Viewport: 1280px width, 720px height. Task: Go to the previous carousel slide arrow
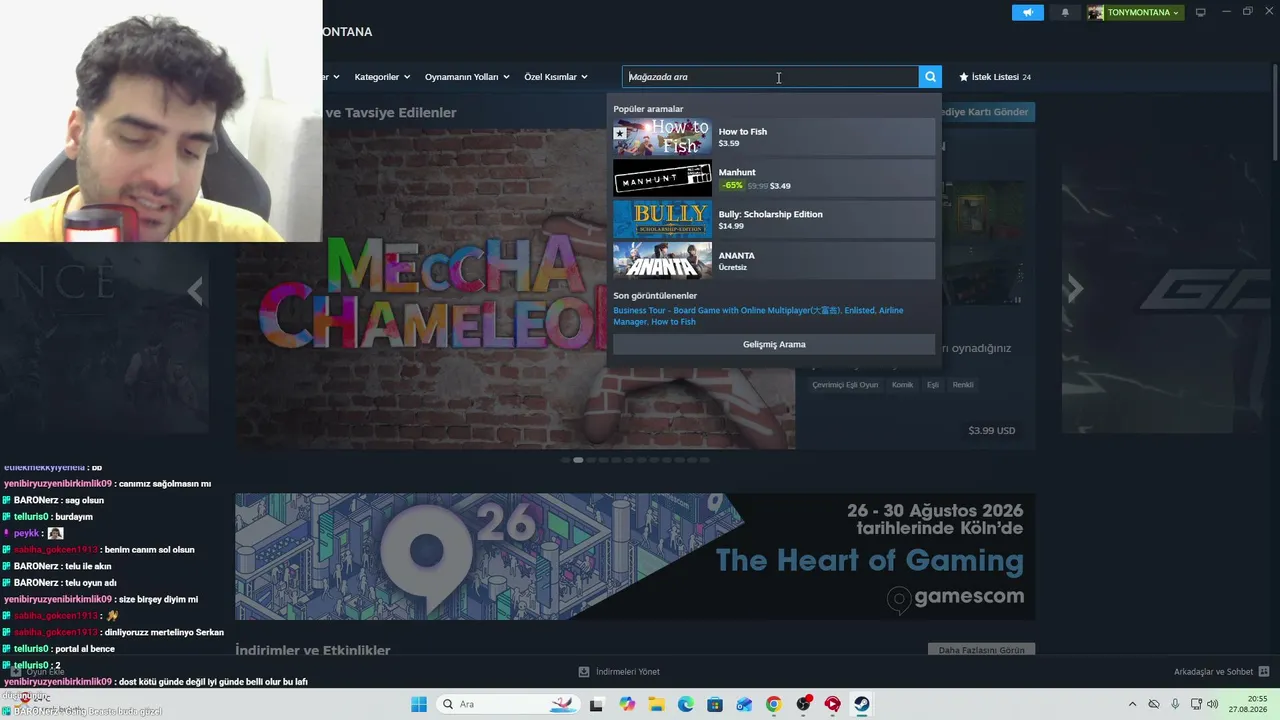pyautogui.click(x=195, y=291)
